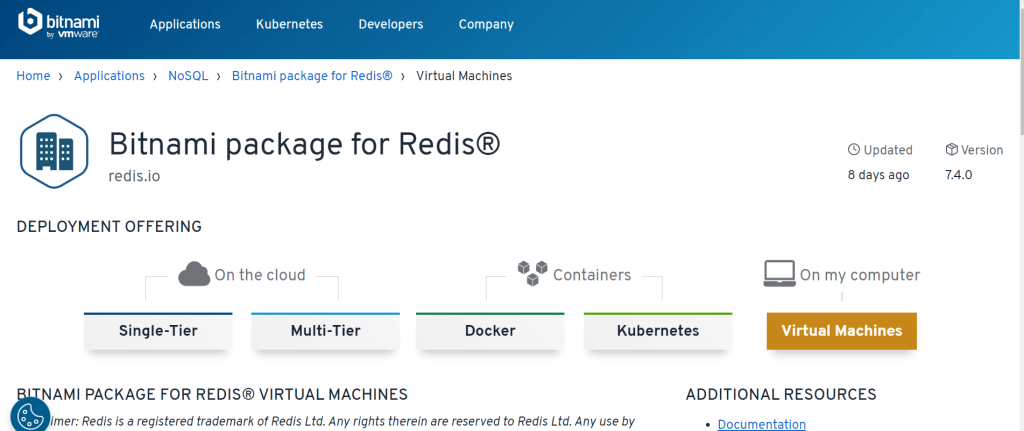Click the Bitnami by VMware logo
1024x431 pixels.
(59, 24)
